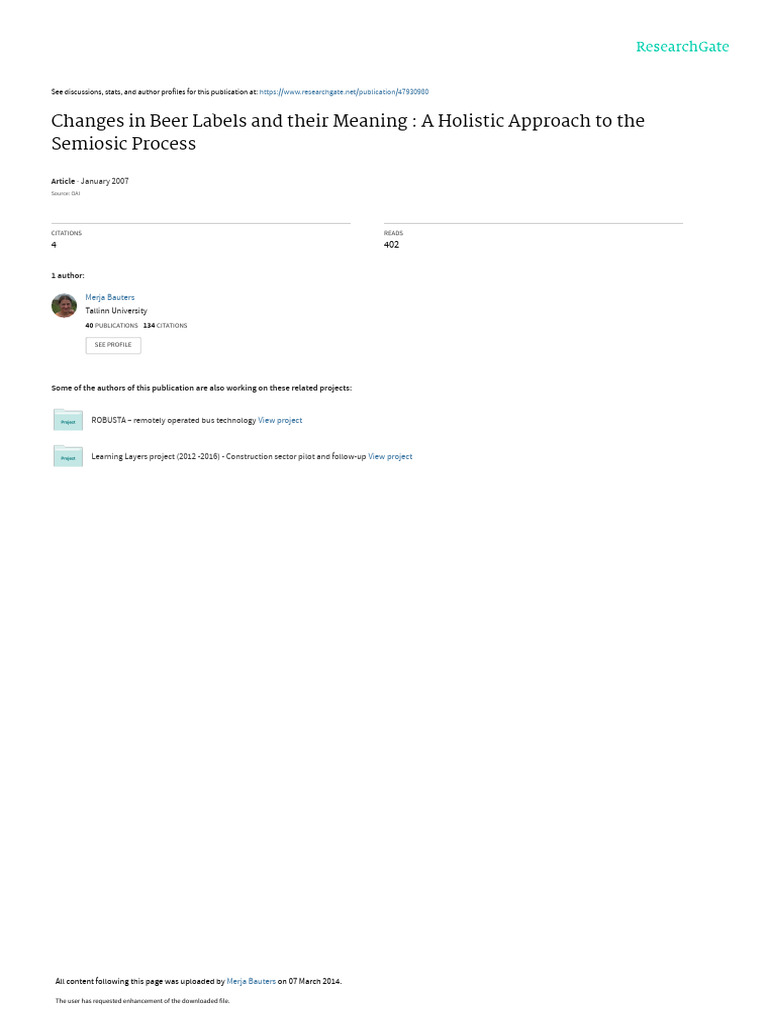The height and width of the screenshot is (1024, 768).
Task: Click the Article January 2007 label
Action: pos(90,182)
